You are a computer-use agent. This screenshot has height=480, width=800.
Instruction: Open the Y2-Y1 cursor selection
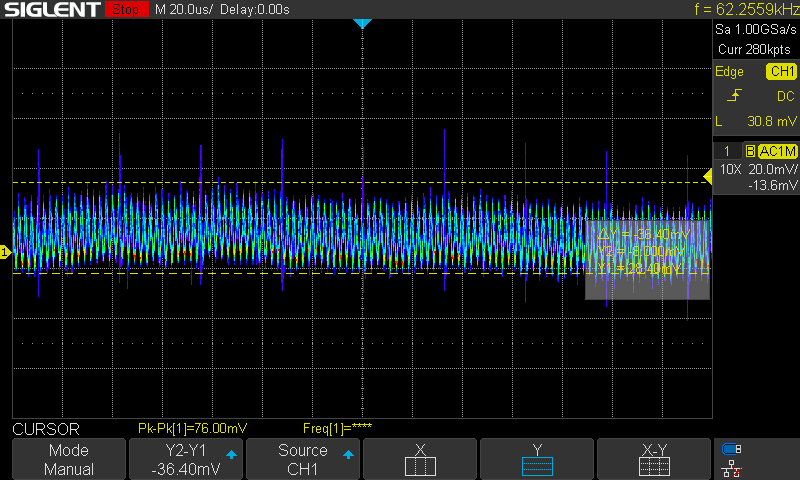coord(186,459)
